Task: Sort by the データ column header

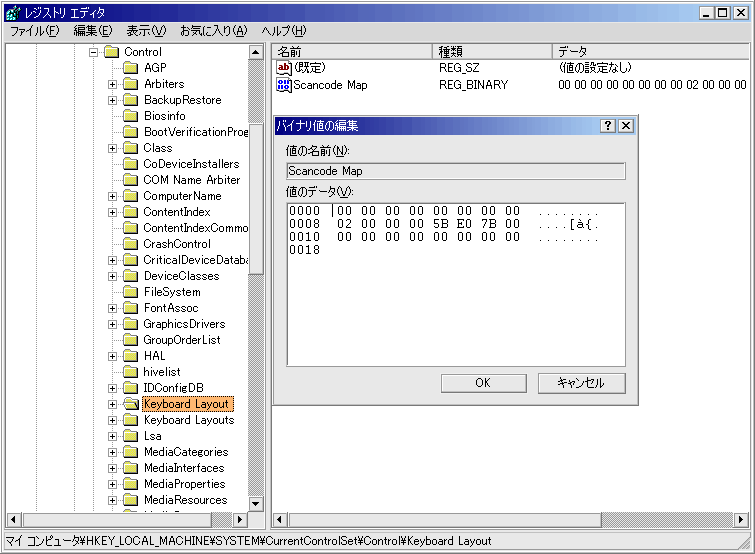Action: click(x=651, y=52)
